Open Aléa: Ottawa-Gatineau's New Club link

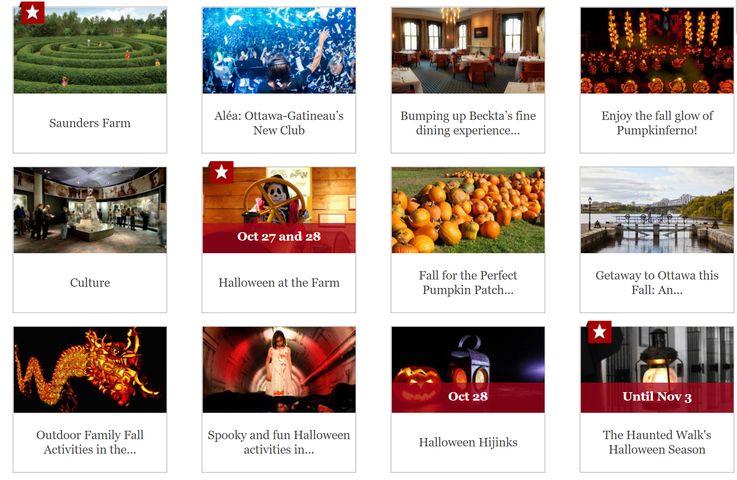pos(279,123)
